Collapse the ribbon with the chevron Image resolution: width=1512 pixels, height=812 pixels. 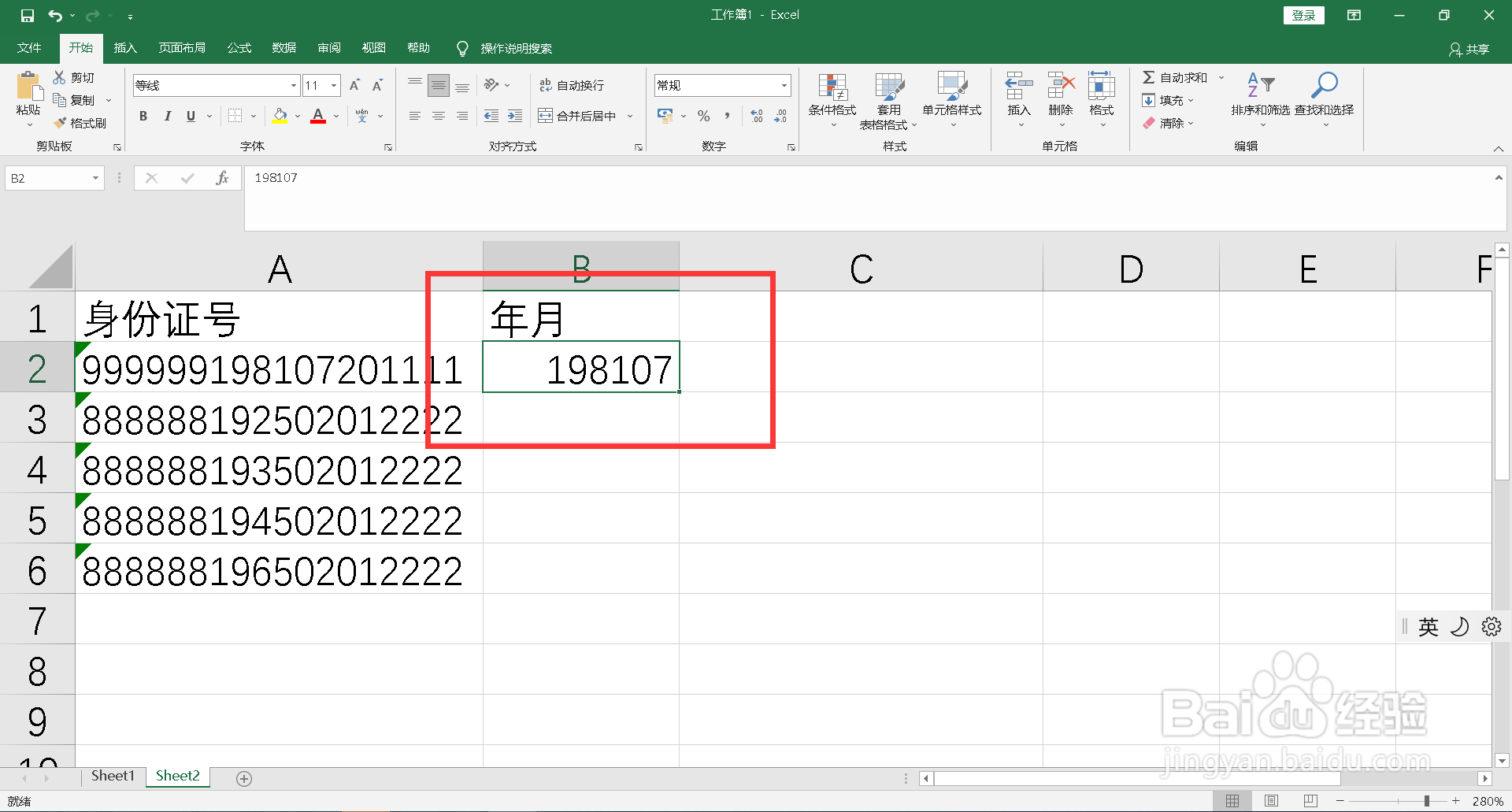[1498, 148]
